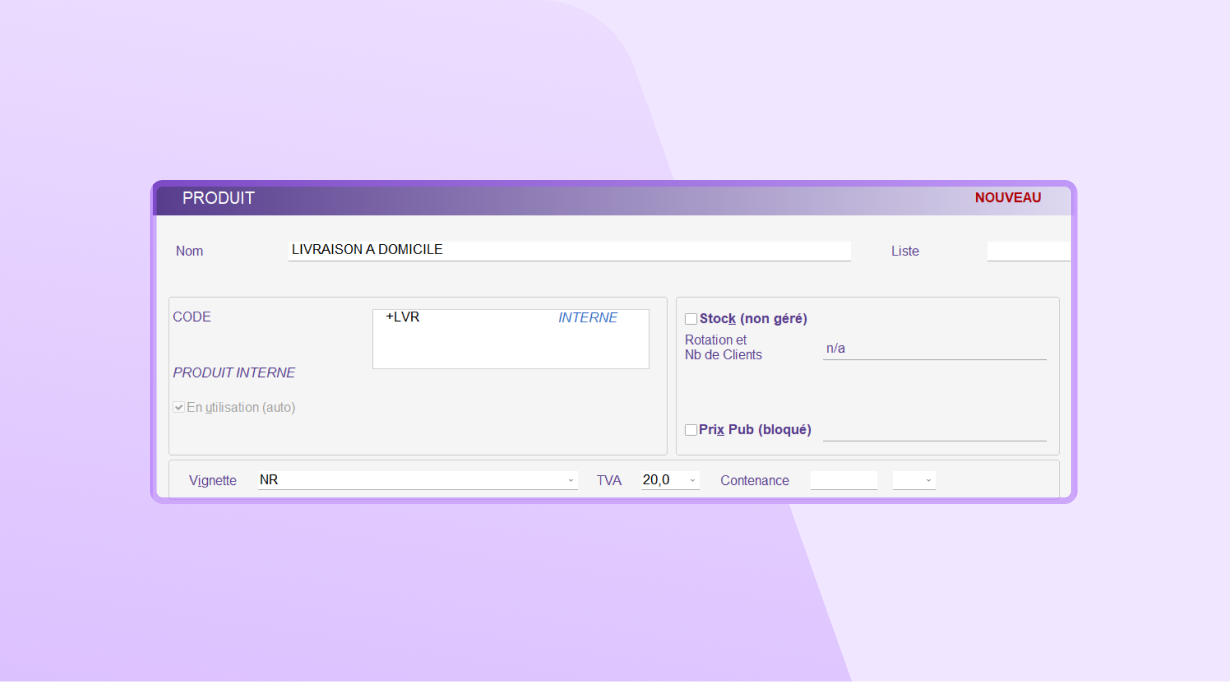Viewport: 1230px width, 682px height.
Task: Click the PRODUIT header title
Action: point(218,198)
